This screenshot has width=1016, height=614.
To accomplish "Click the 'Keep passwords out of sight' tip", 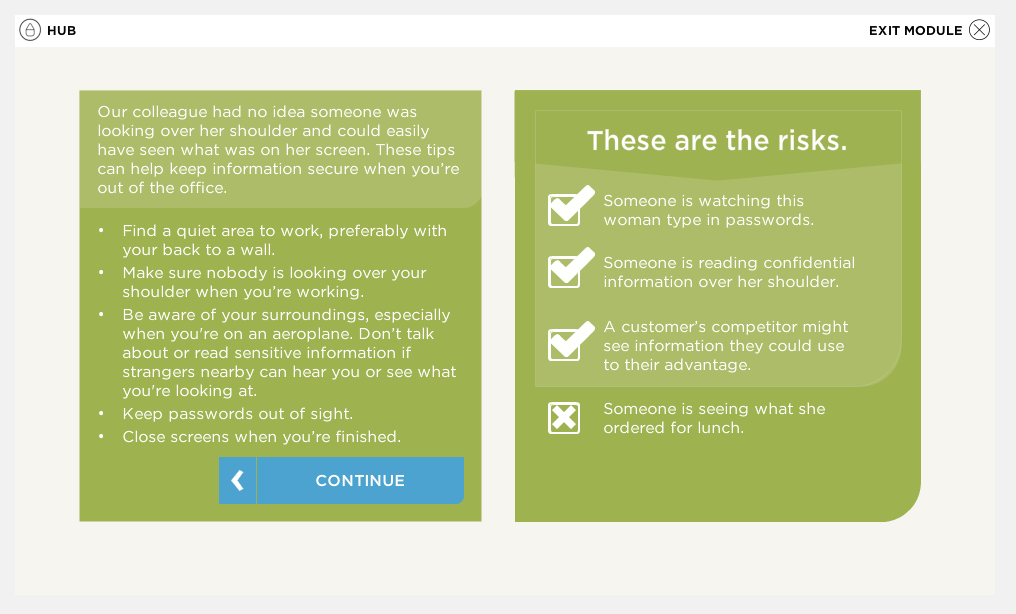I will (237, 413).
